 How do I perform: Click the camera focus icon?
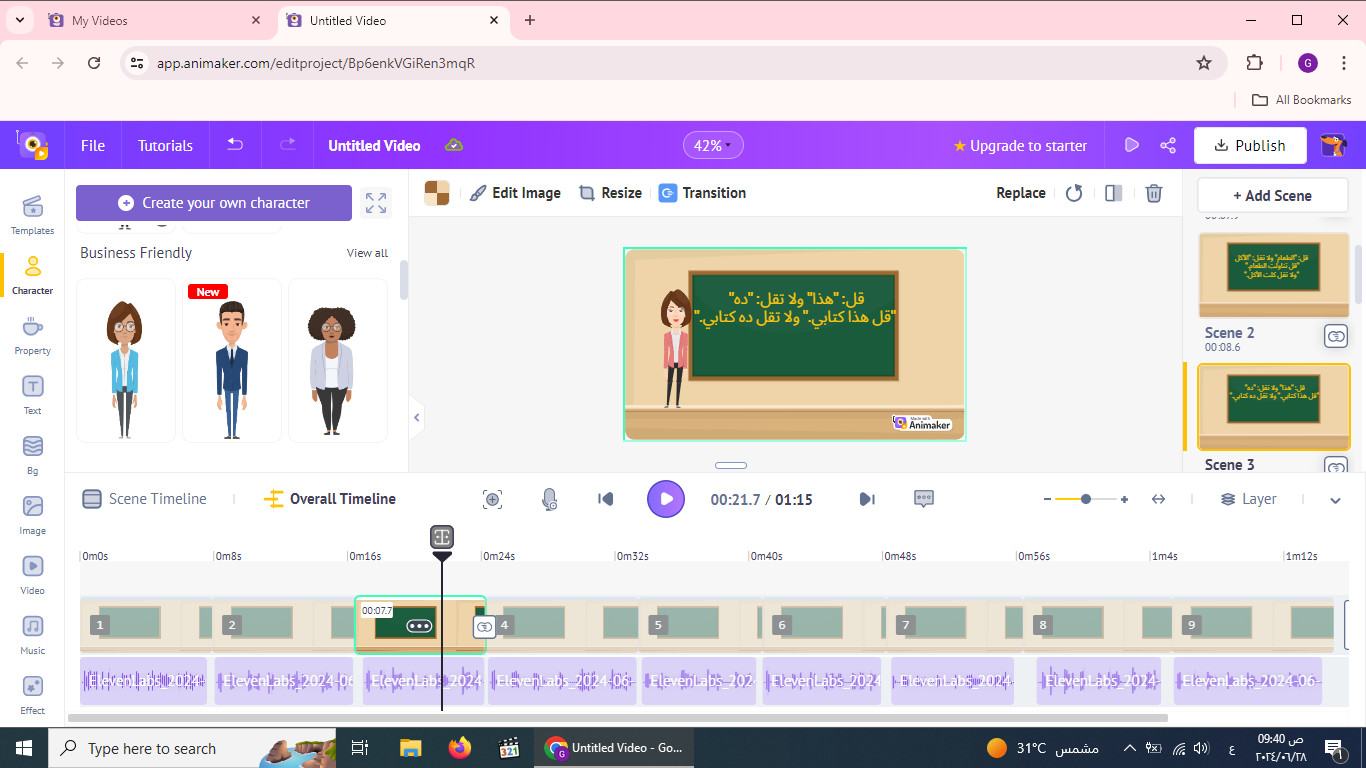pos(492,499)
